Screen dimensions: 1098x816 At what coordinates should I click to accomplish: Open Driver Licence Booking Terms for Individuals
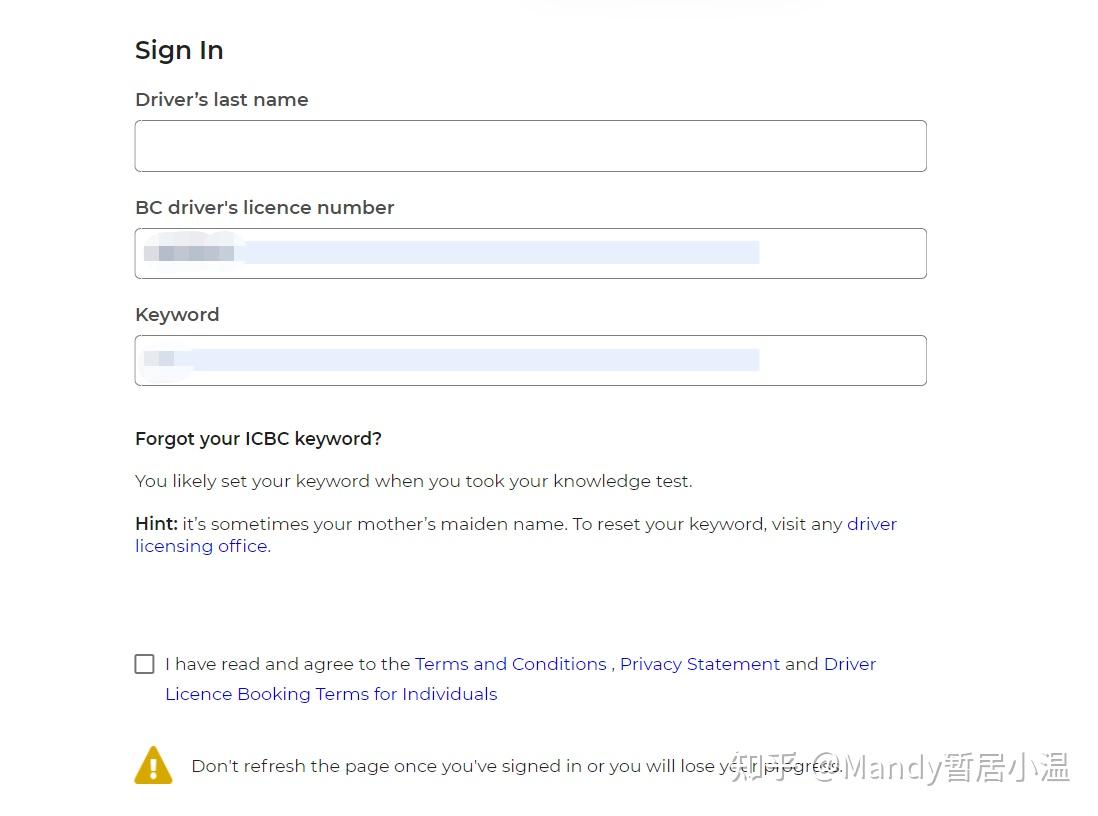click(331, 694)
